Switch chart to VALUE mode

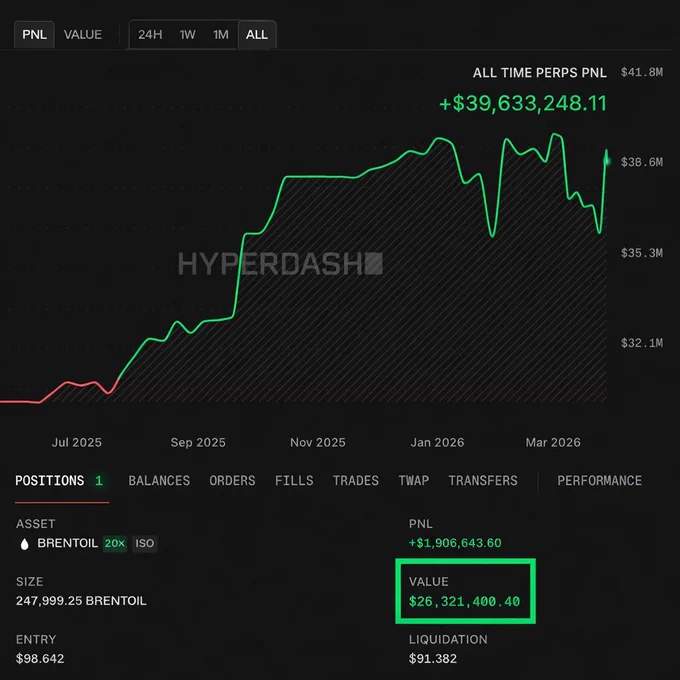click(x=83, y=34)
